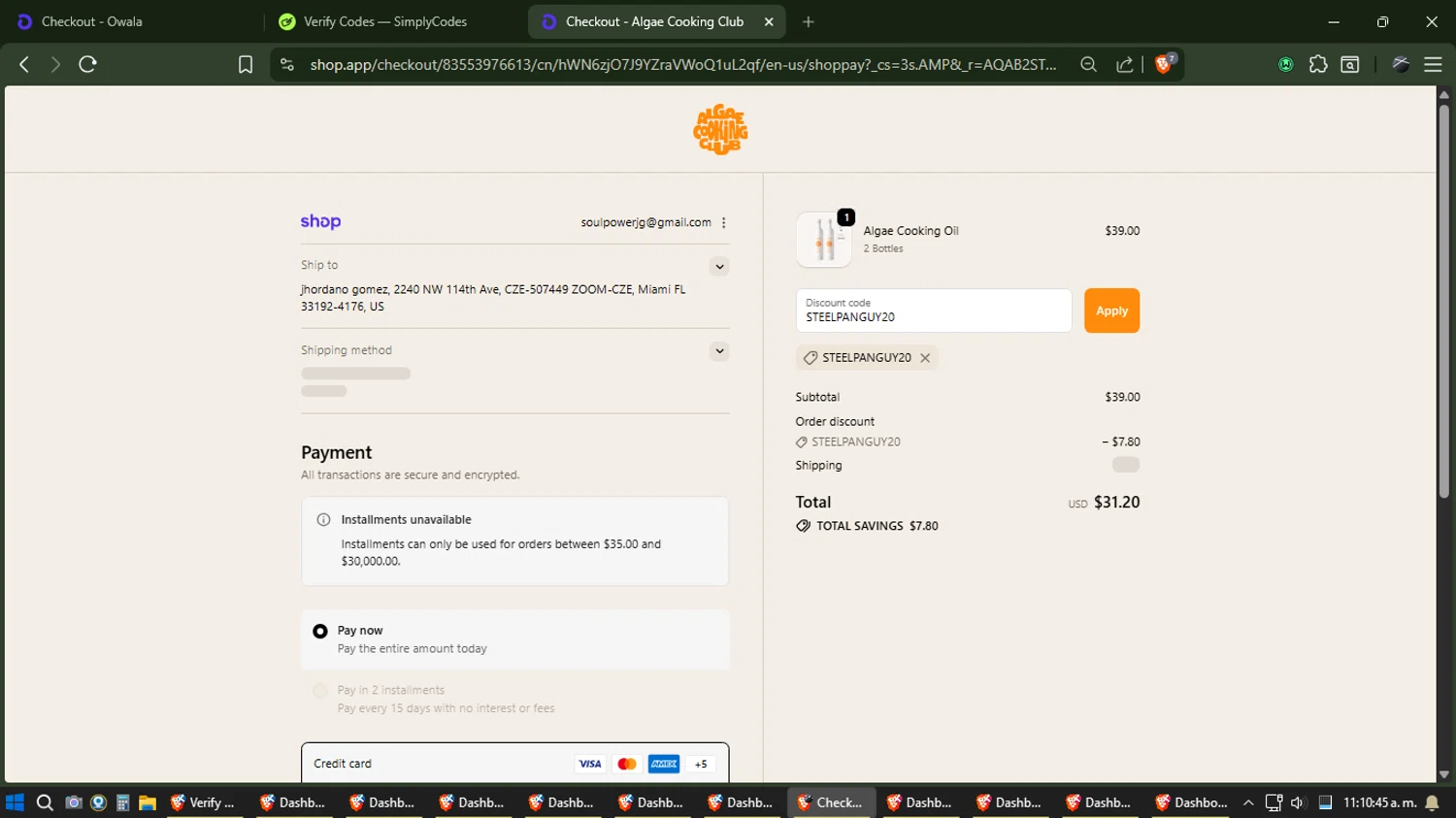
Task: Click the system clock 11:10:45 a. m.
Action: pyautogui.click(x=1379, y=802)
